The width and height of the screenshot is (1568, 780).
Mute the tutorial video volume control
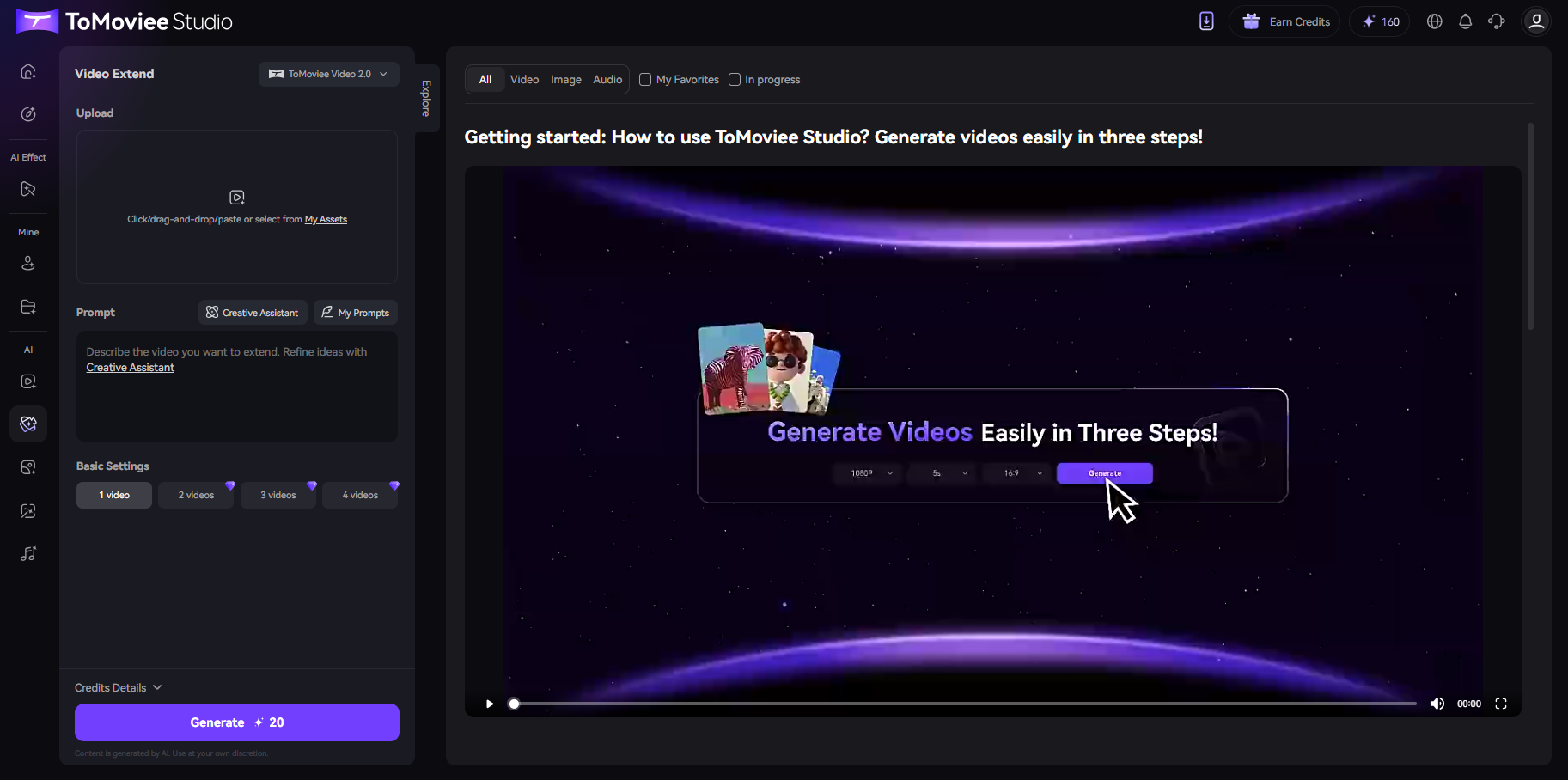[x=1437, y=704]
